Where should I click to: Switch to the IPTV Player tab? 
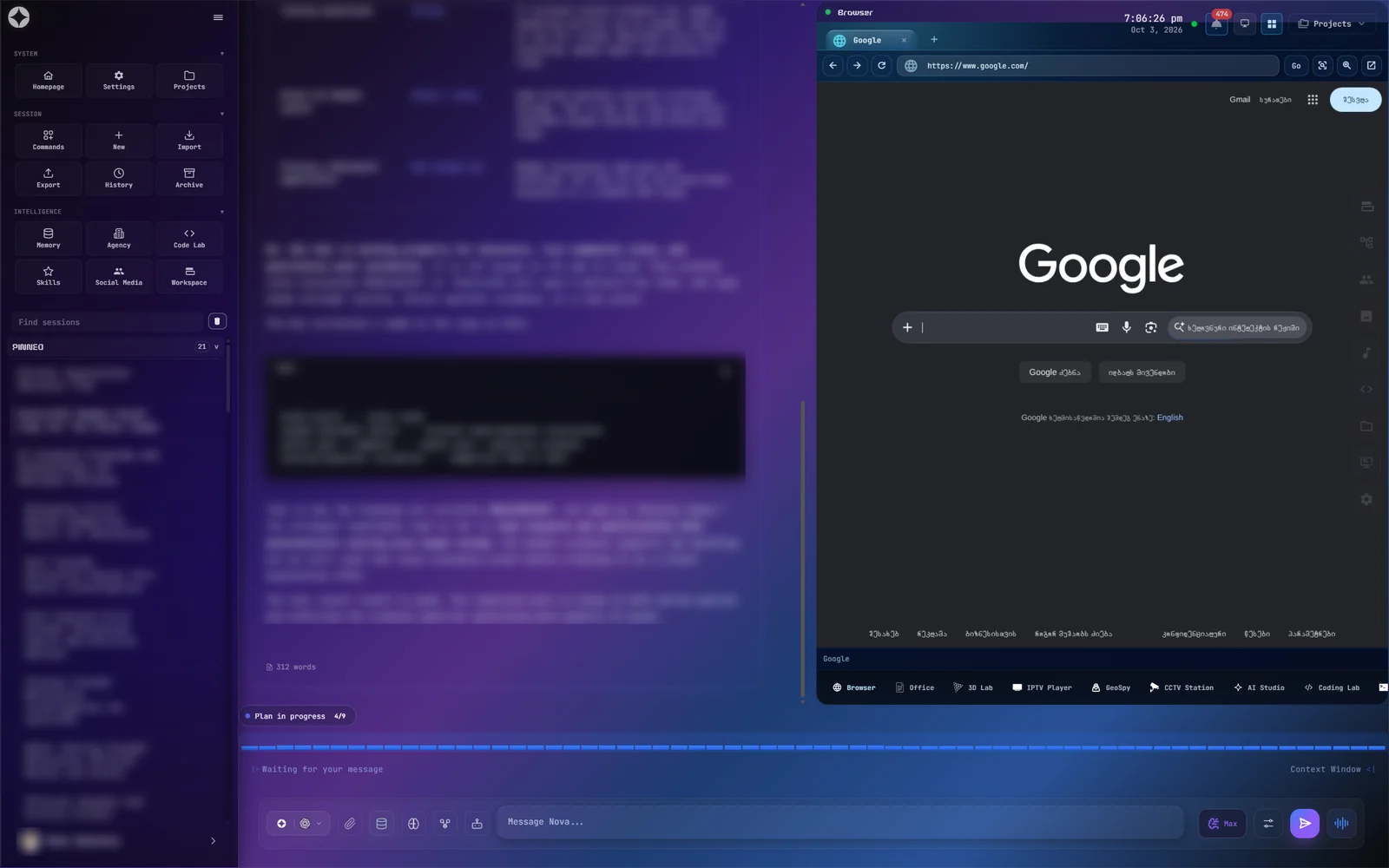(x=1042, y=687)
